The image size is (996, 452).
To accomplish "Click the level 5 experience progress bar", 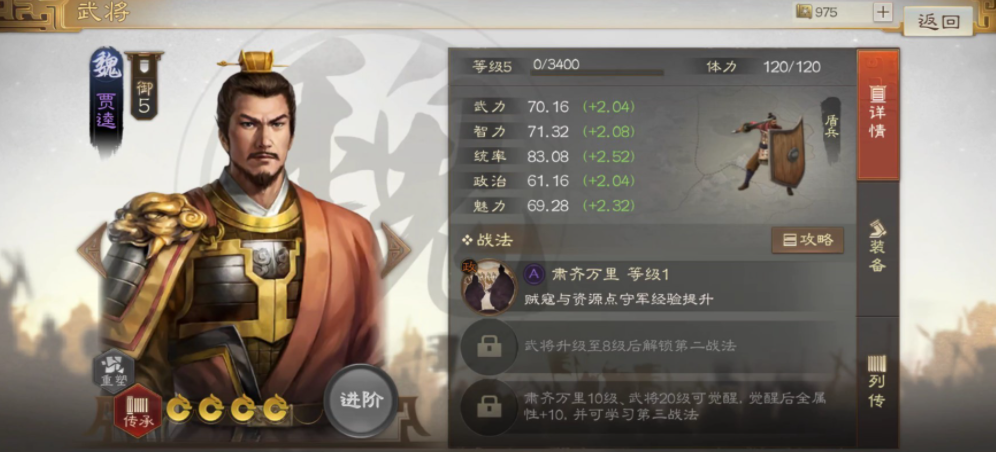I will 597,73.
